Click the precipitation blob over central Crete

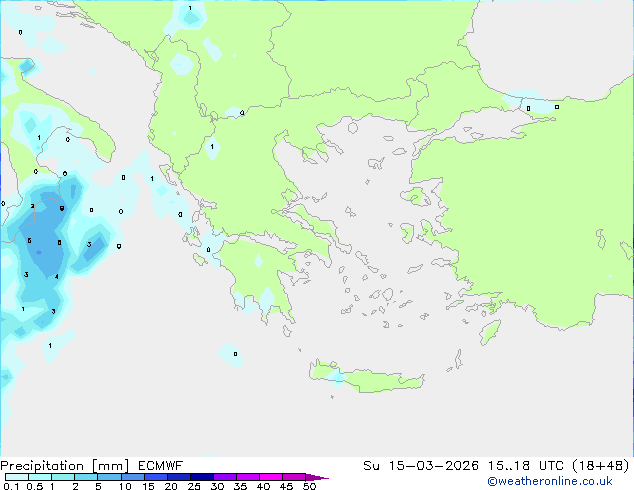(x=336, y=377)
